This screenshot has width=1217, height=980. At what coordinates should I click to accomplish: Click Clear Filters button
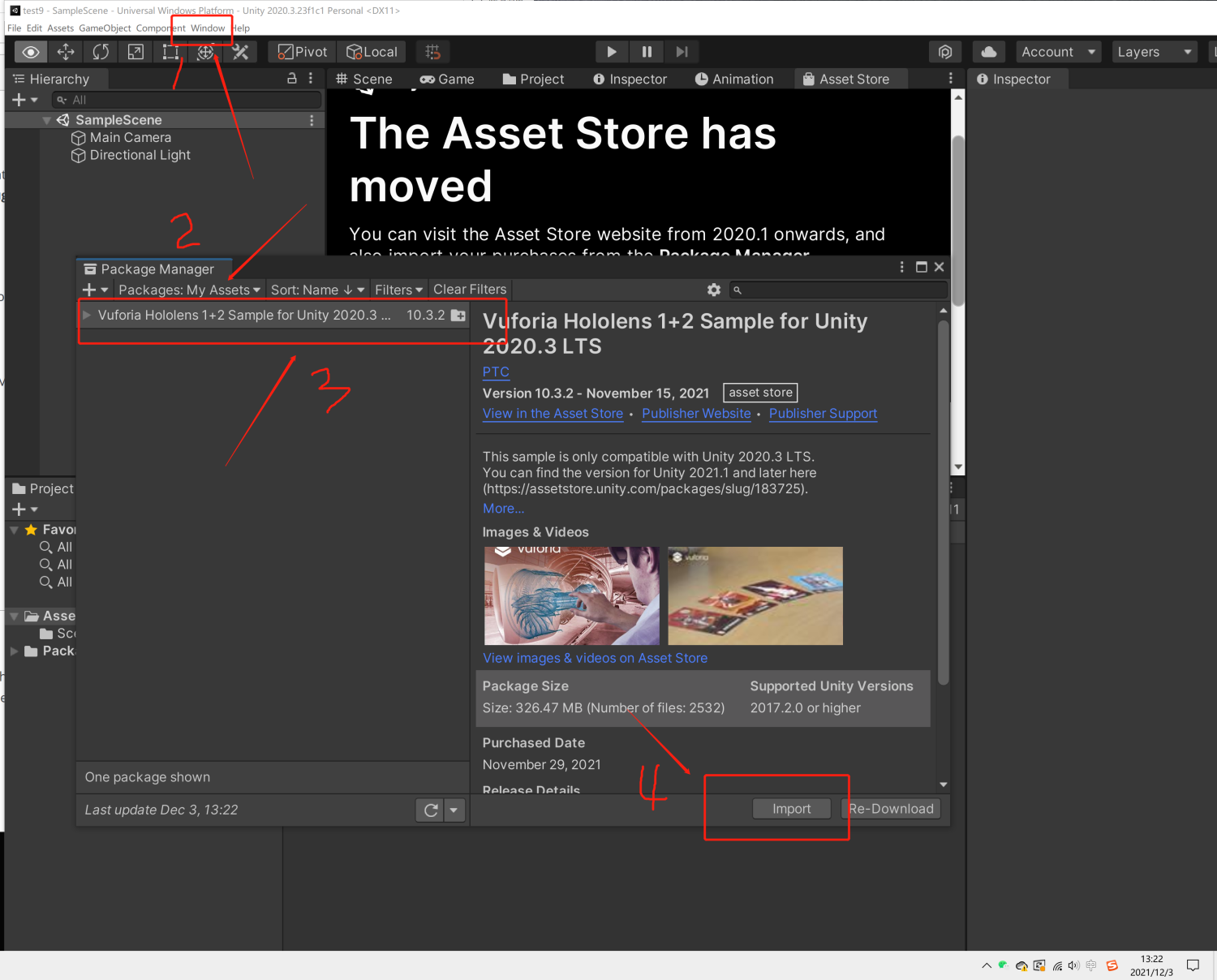click(x=470, y=290)
